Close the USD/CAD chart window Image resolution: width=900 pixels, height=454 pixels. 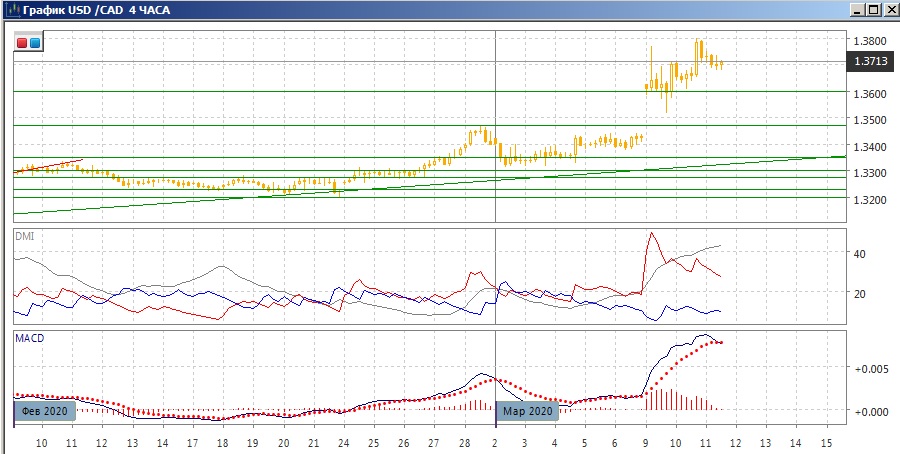point(889,10)
